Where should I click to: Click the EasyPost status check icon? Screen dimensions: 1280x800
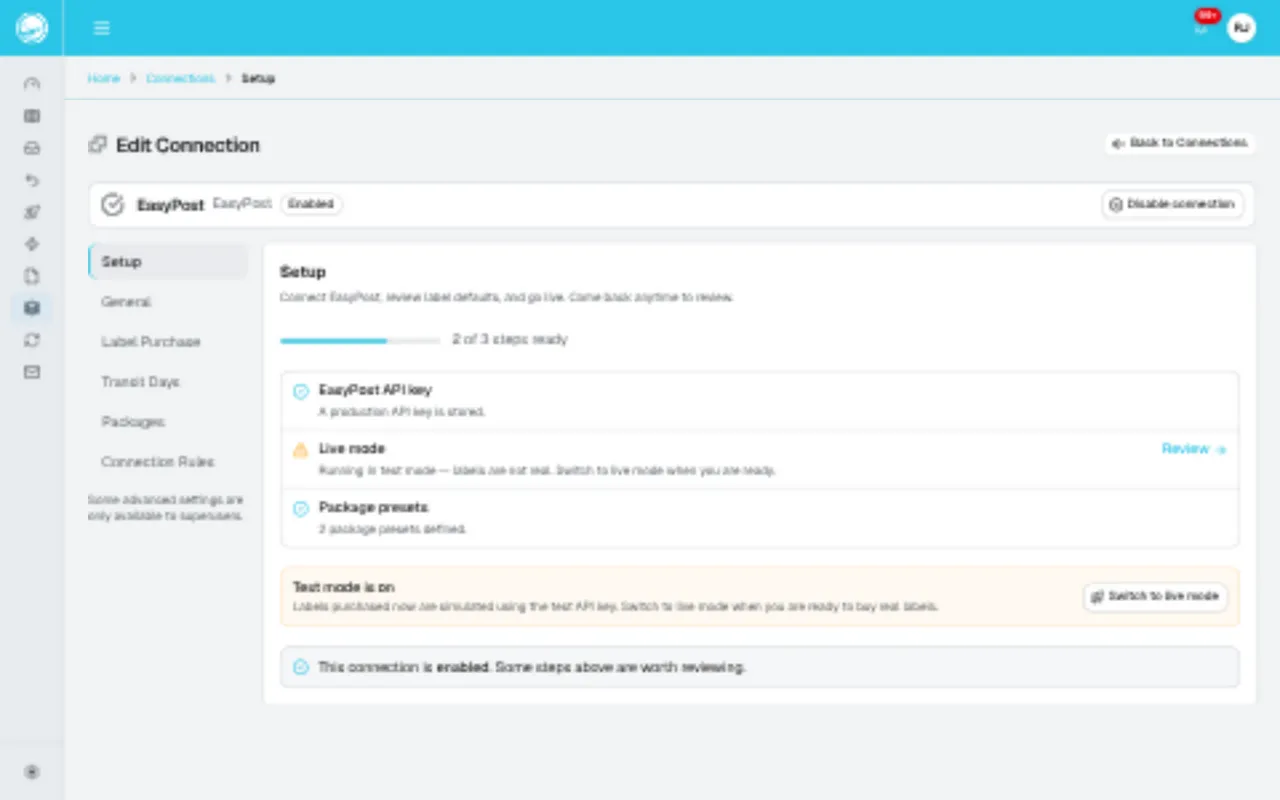coord(113,204)
